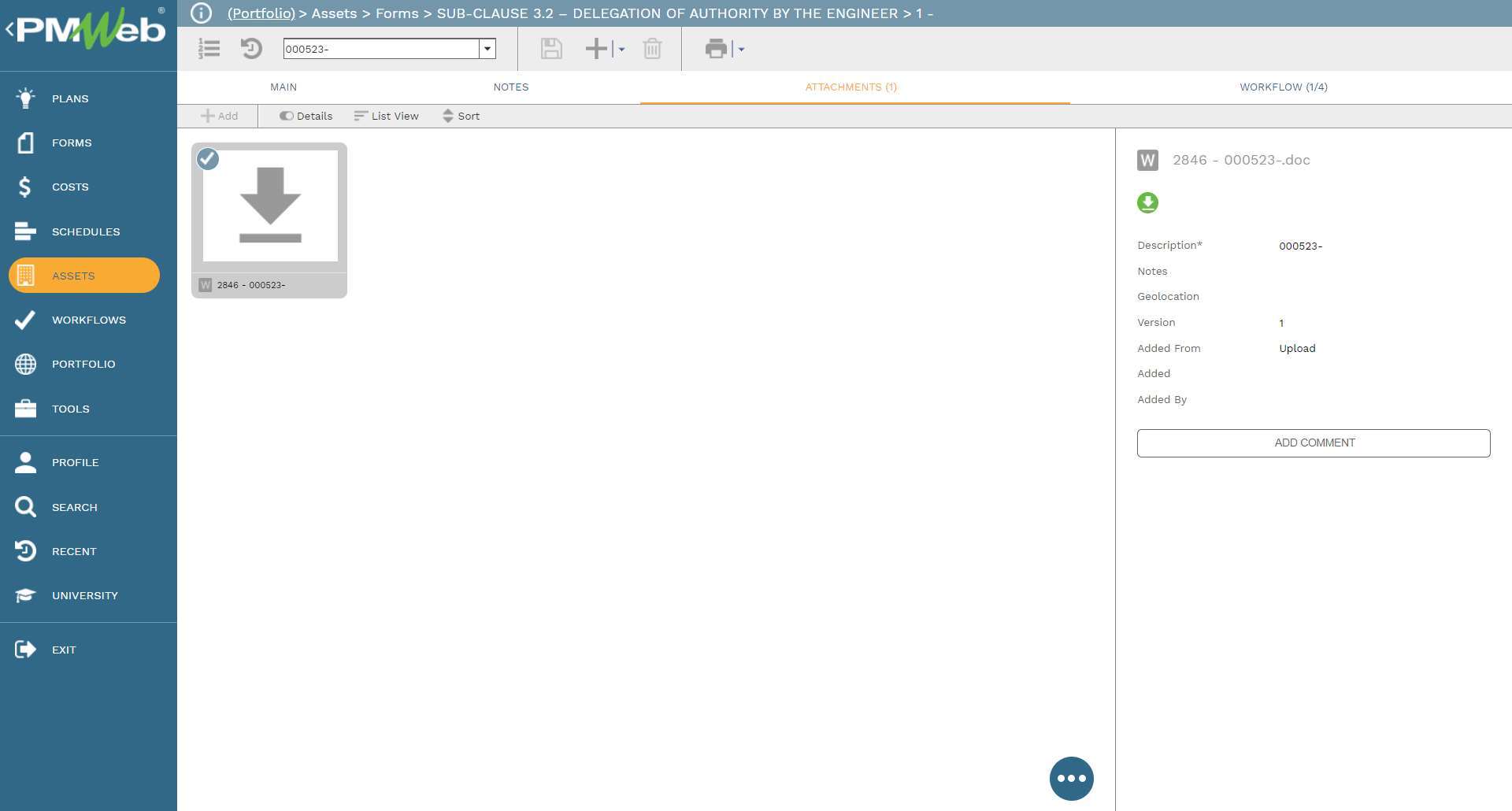Open dropdown arrow next to plus icon

click(x=621, y=49)
